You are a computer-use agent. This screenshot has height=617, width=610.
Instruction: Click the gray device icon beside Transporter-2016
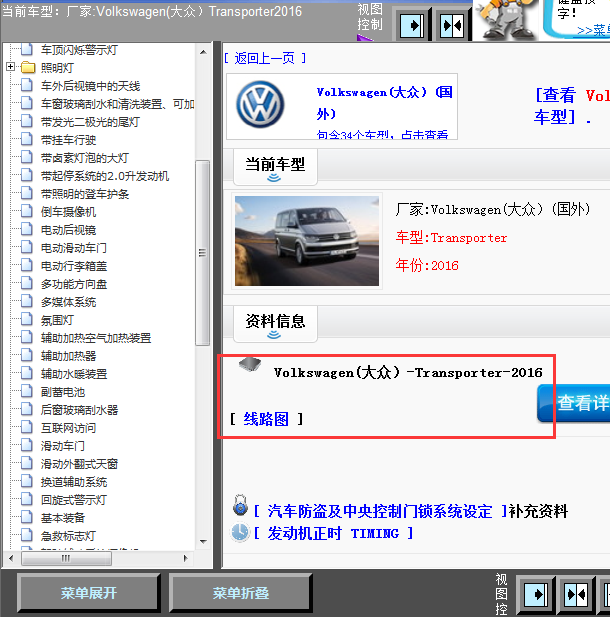coord(250,365)
